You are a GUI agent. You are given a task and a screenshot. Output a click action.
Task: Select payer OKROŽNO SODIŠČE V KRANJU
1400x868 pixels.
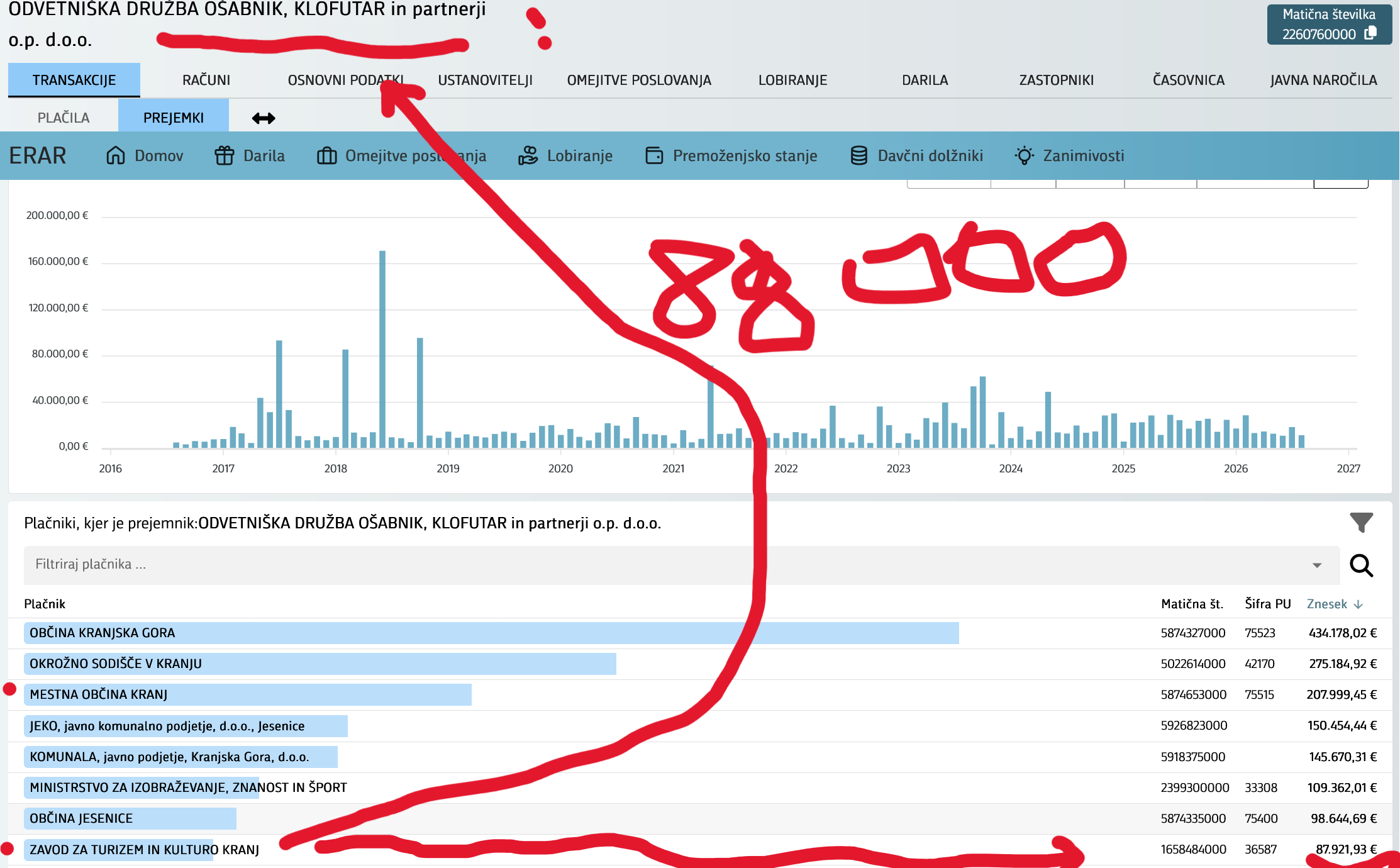coord(116,664)
